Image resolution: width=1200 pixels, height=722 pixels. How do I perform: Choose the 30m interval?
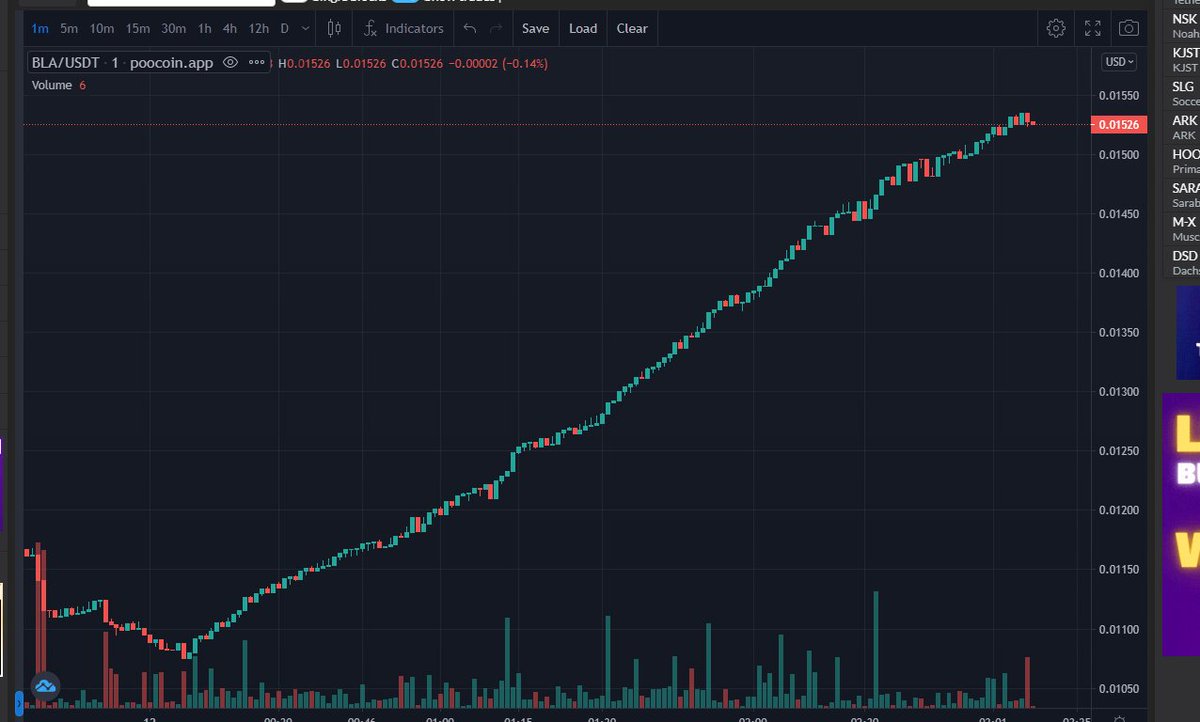[174, 28]
